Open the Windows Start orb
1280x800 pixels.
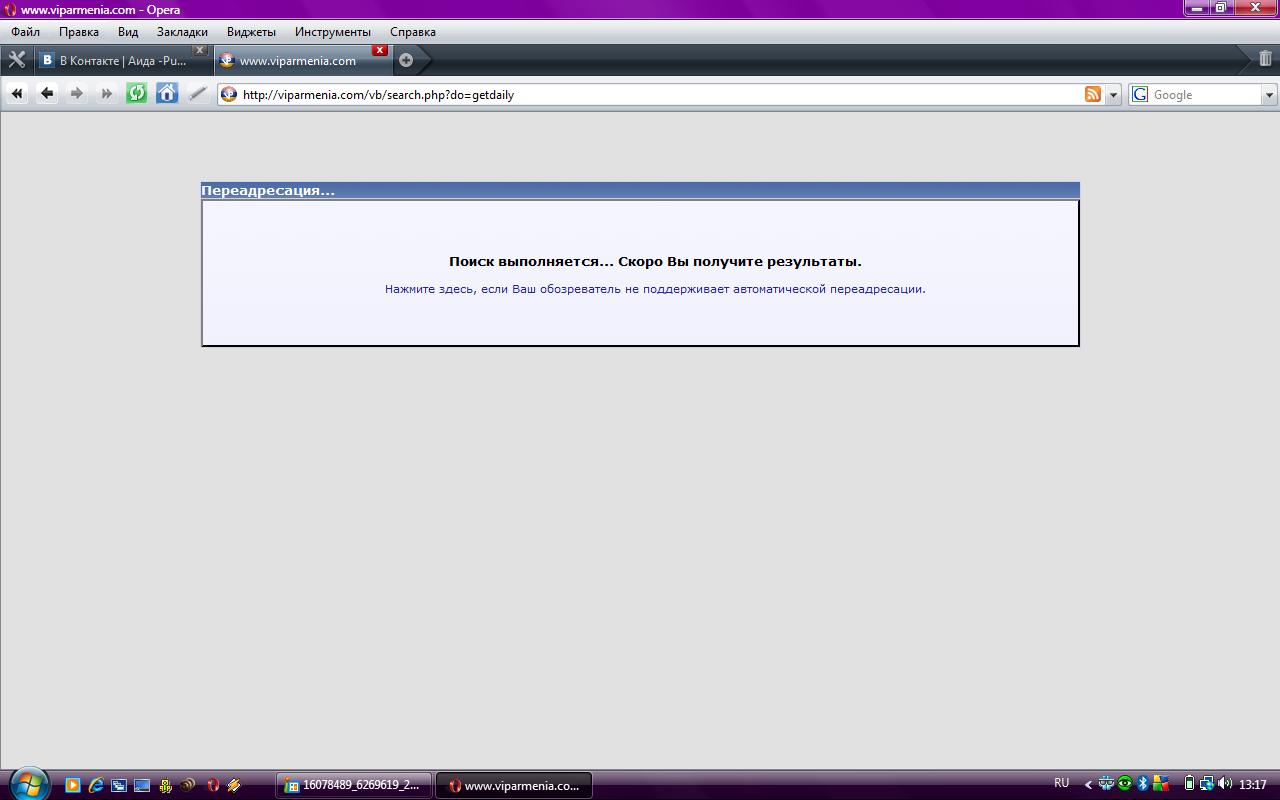click(28, 784)
